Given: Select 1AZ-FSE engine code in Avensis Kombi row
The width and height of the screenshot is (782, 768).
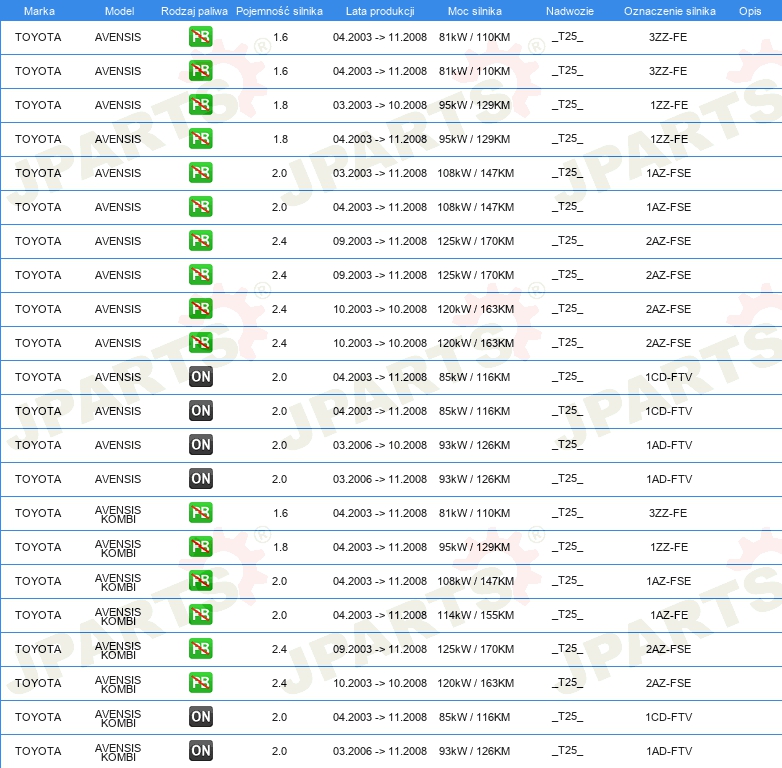Looking at the screenshot, I should (x=668, y=581).
